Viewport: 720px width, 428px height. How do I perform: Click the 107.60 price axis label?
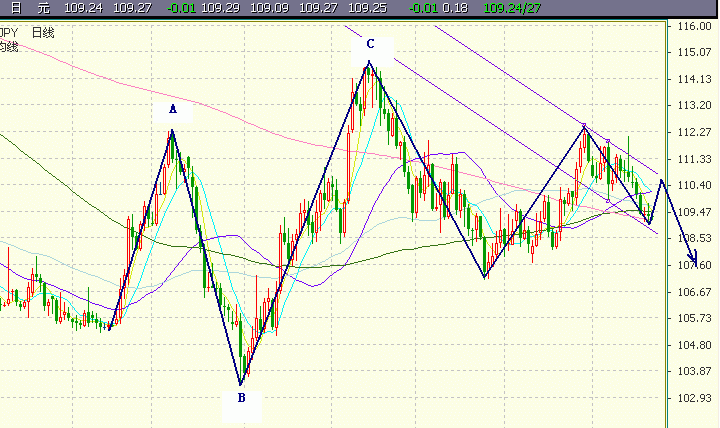[695, 265]
